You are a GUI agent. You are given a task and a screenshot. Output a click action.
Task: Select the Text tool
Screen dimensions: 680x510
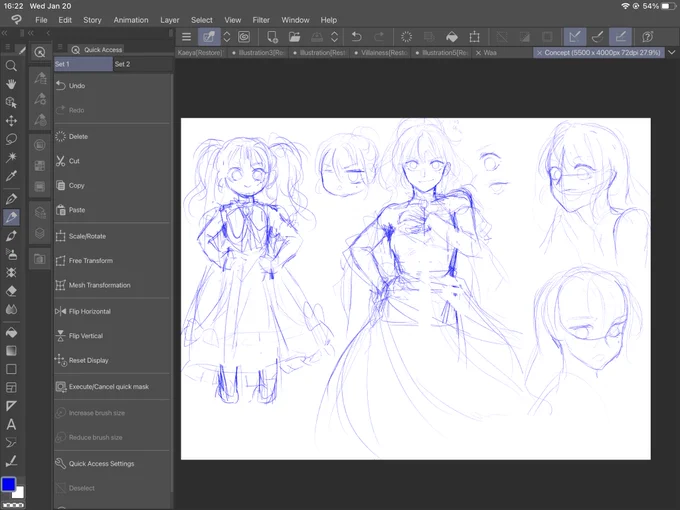(11, 424)
